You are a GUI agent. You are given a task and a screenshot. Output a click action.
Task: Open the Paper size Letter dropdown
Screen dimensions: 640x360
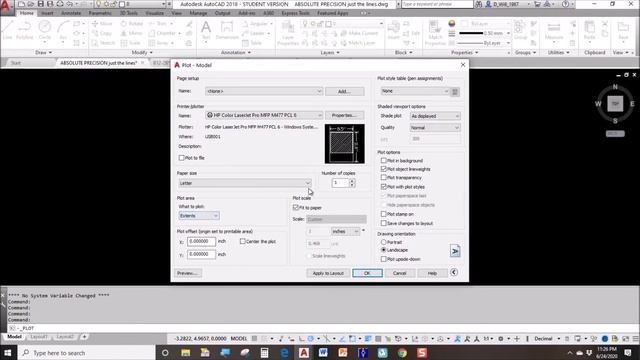(x=245, y=183)
